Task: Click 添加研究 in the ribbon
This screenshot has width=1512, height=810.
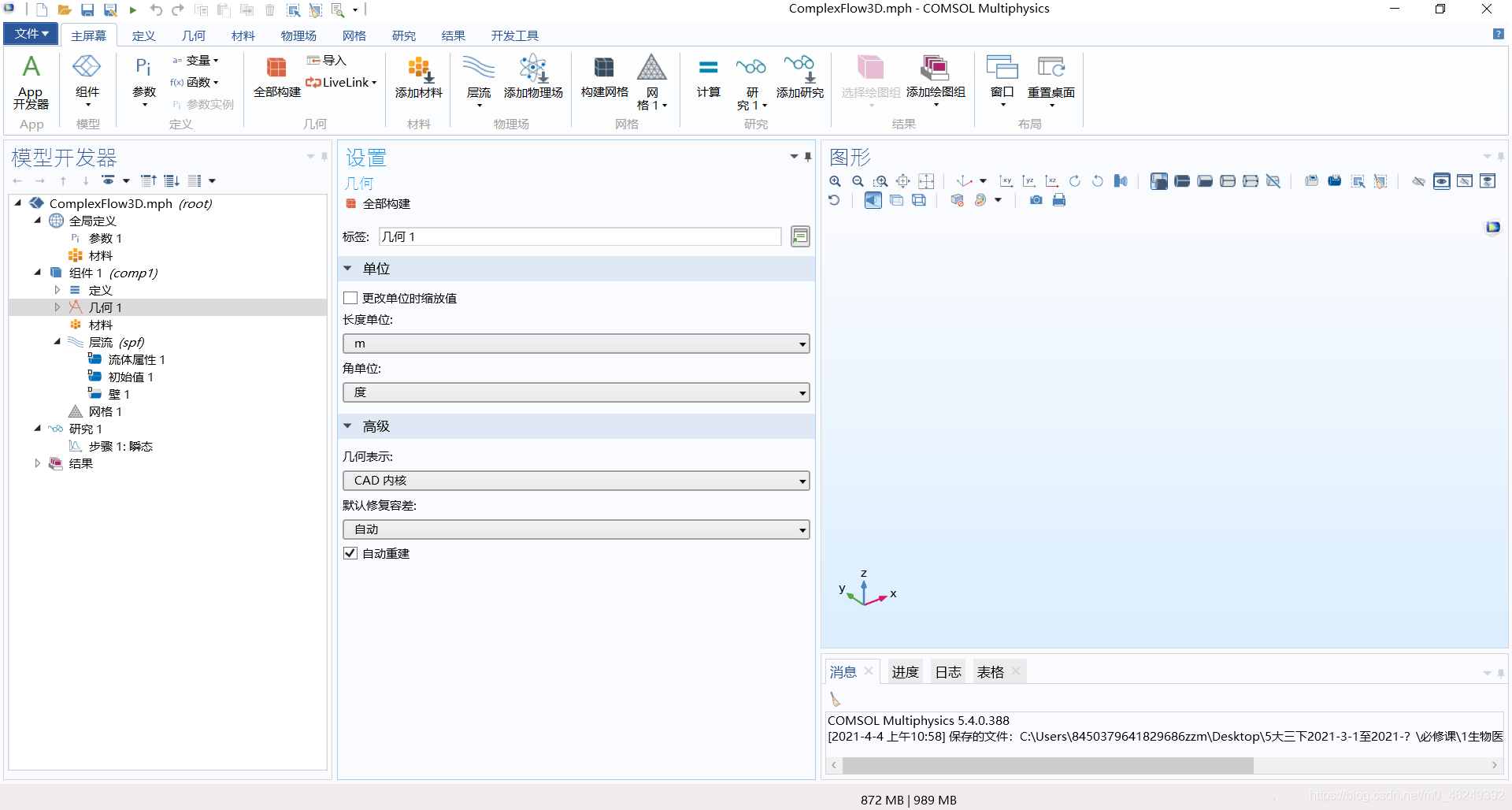Action: (x=799, y=77)
